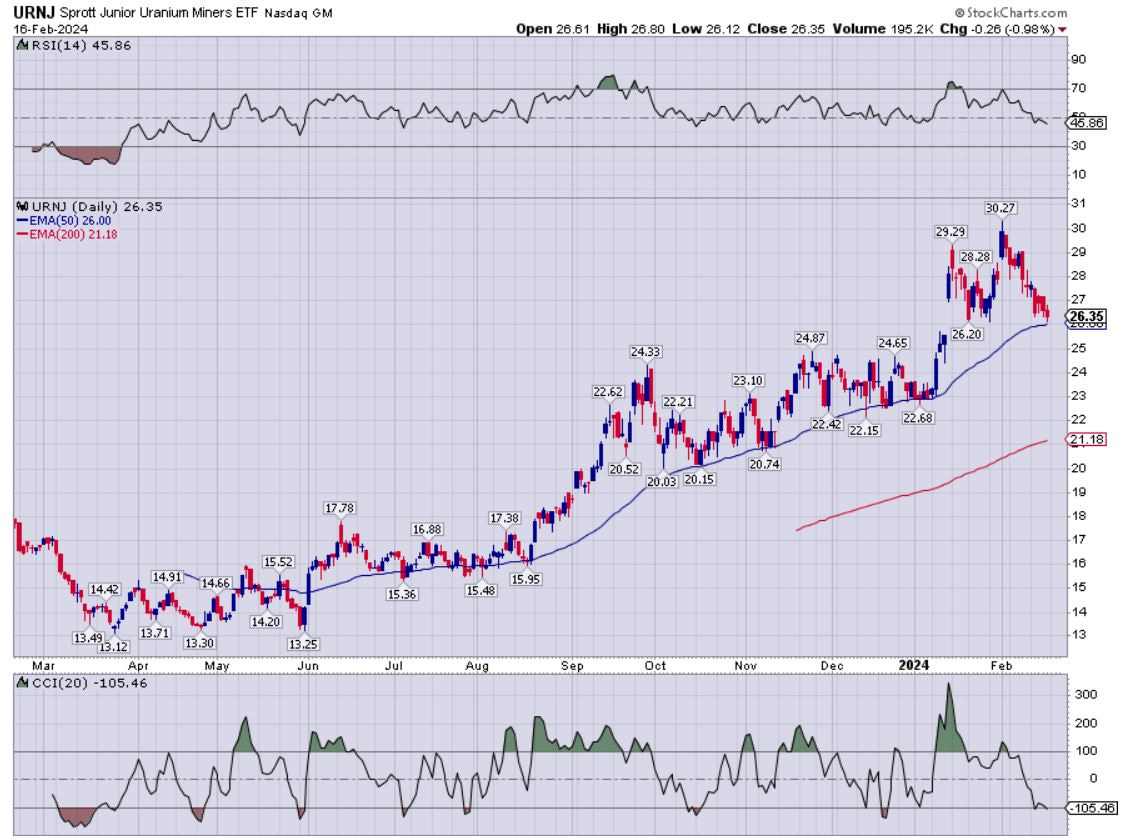
Task: Click the 2024 year label on time axis
Action: (914, 665)
